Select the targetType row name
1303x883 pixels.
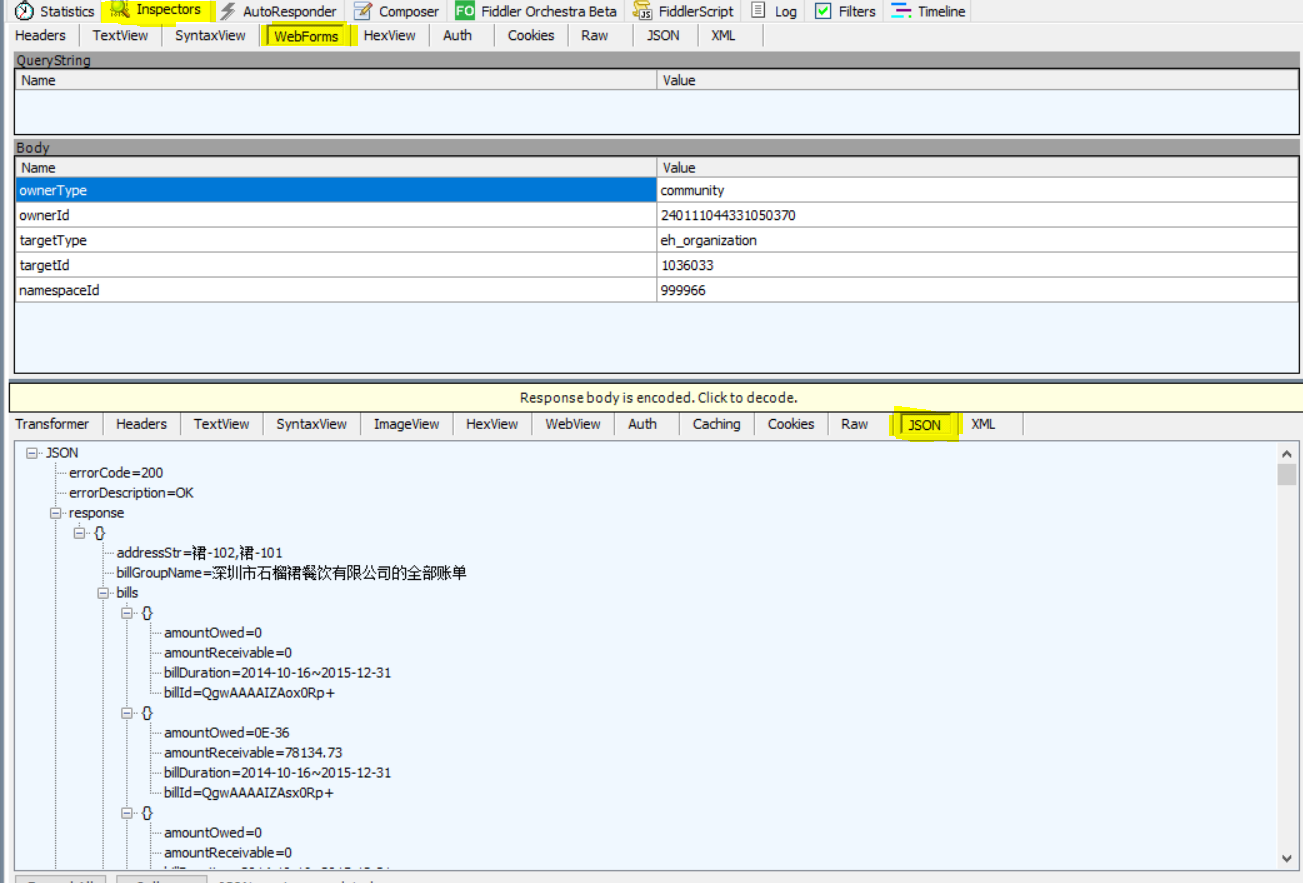336,240
